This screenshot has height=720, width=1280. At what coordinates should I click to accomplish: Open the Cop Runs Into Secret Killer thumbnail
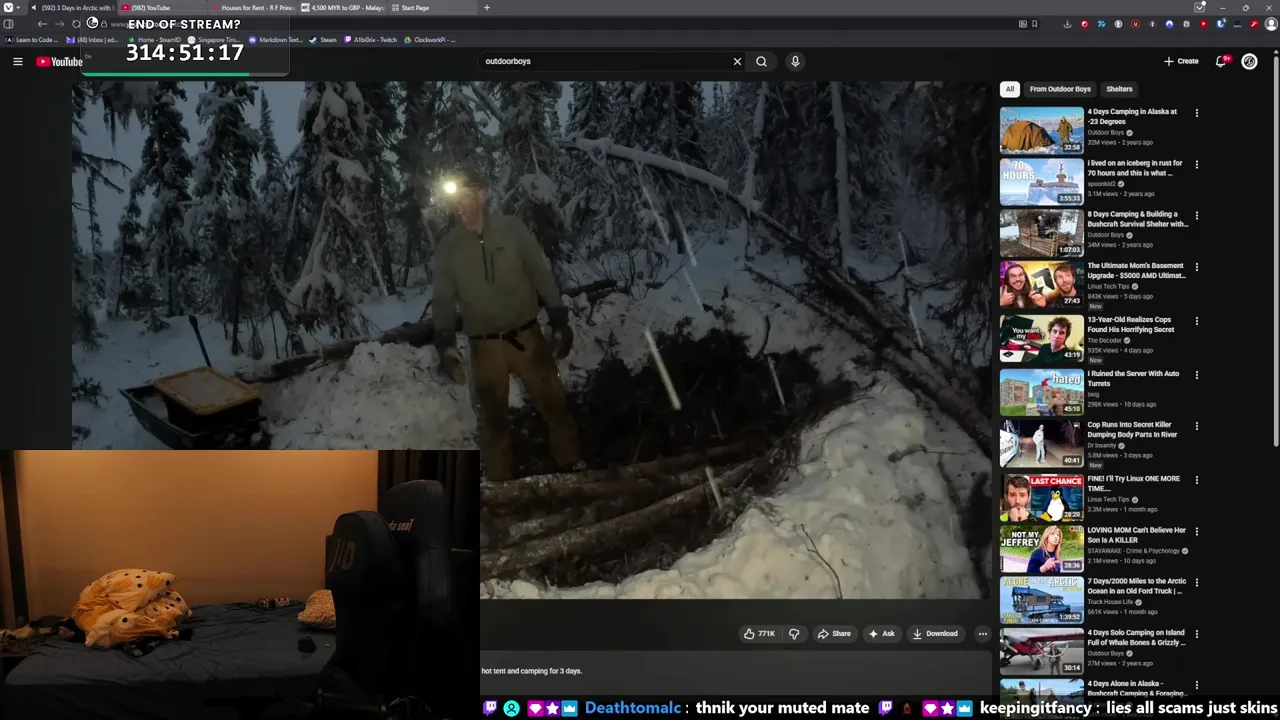pos(1041,443)
